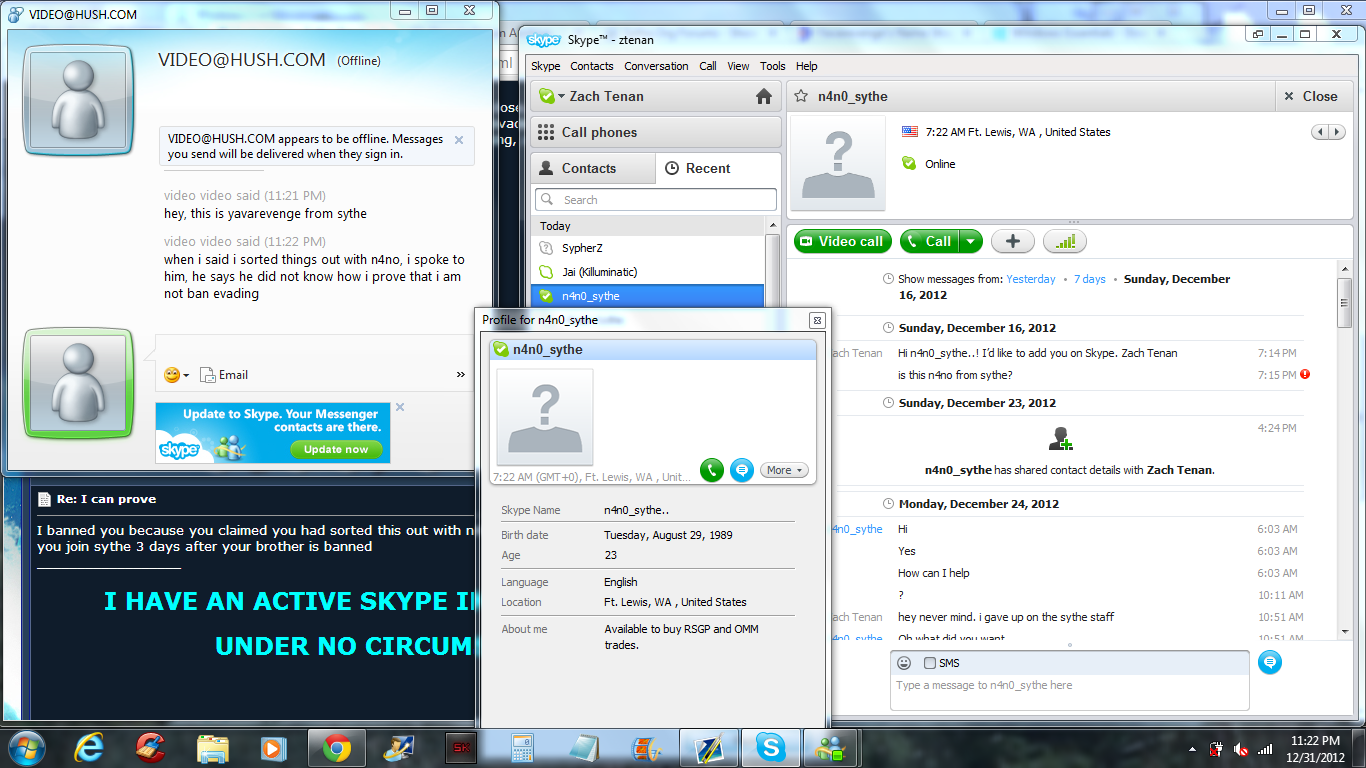Switch to the Contacts tab

click(x=593, y=168)
